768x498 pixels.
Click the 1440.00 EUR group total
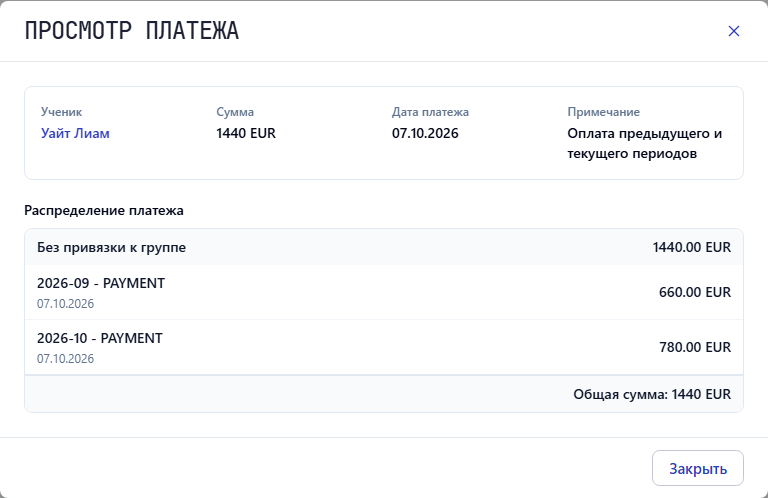coord(692,247)
